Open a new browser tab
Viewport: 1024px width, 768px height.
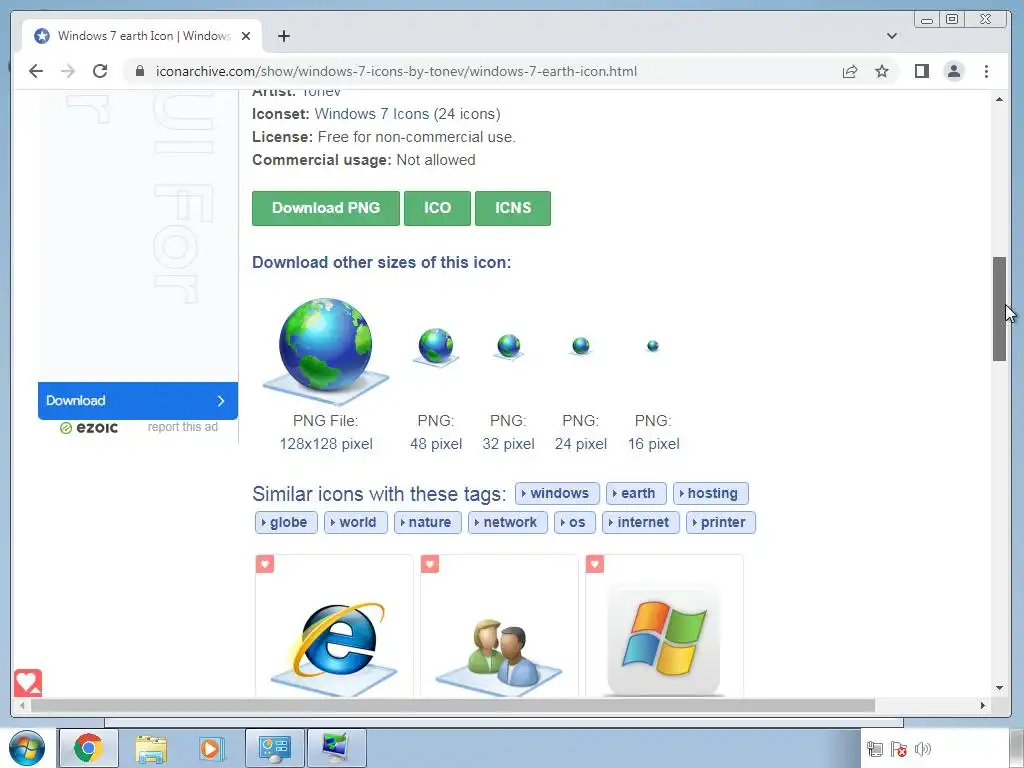(x=283, y=36)
